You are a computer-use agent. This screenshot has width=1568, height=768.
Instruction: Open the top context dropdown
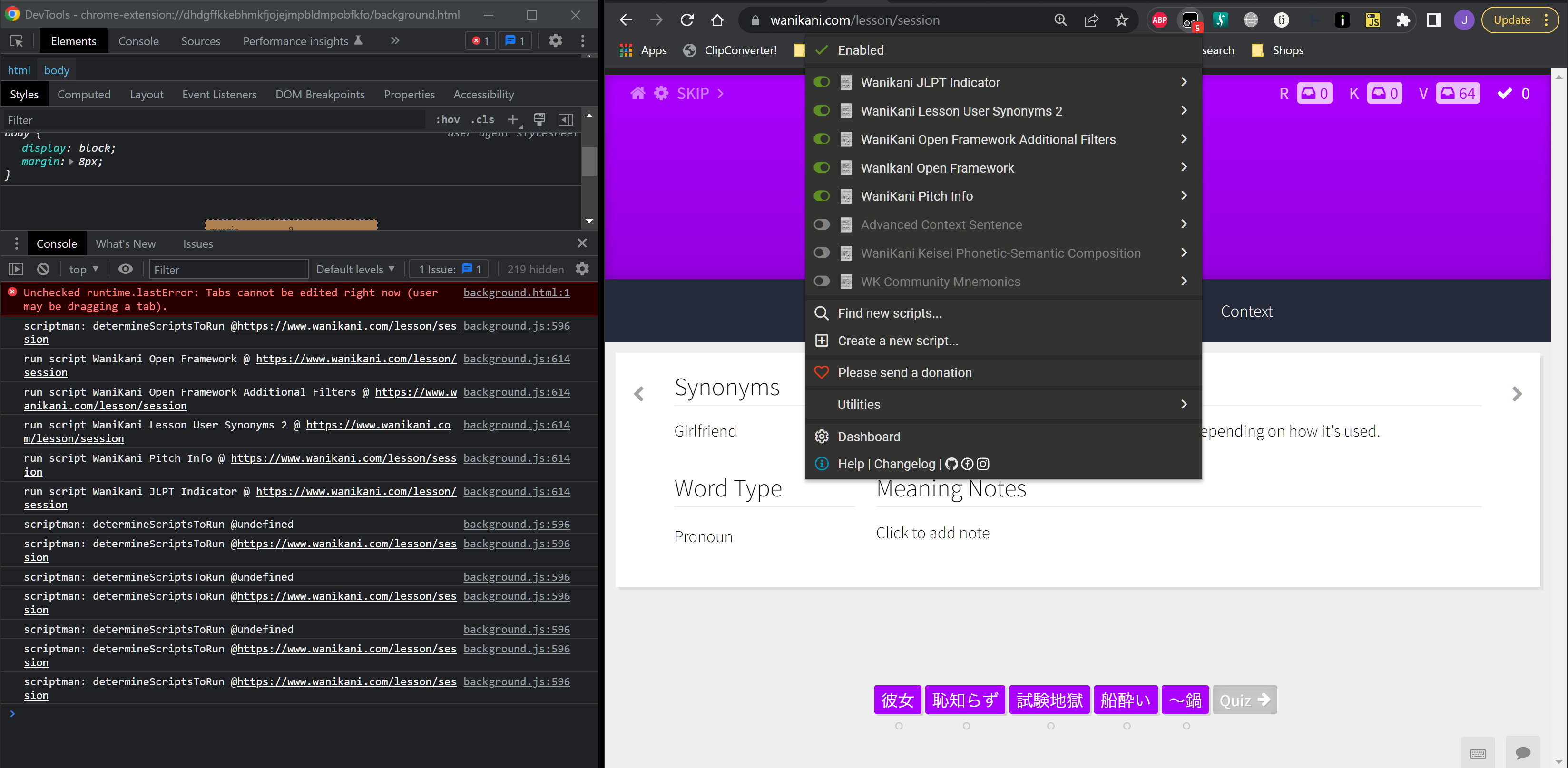pos(84,269)
